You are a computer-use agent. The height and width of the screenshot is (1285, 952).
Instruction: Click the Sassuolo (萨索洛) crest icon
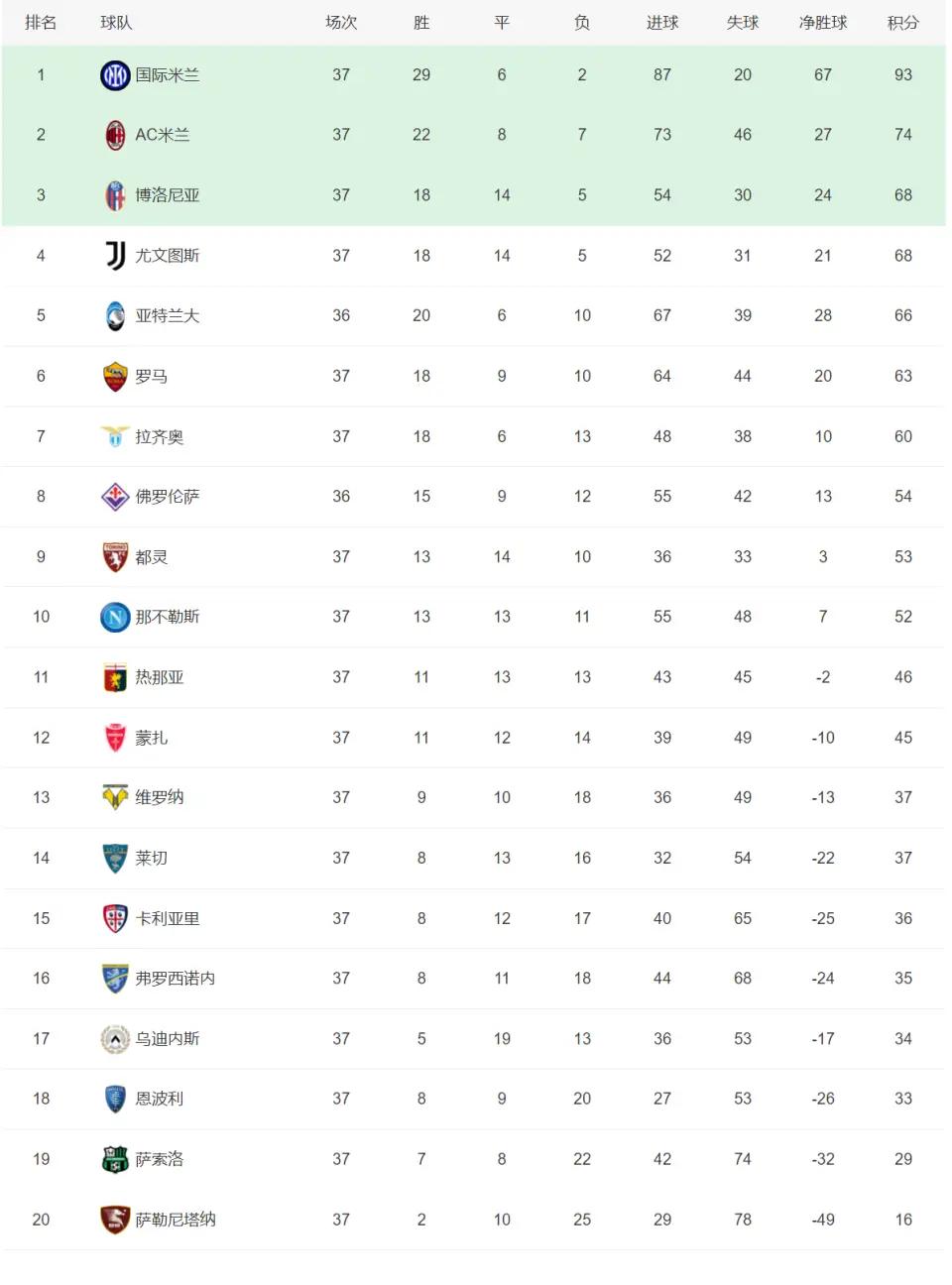pyautogui.click(x=115, y=1159)
